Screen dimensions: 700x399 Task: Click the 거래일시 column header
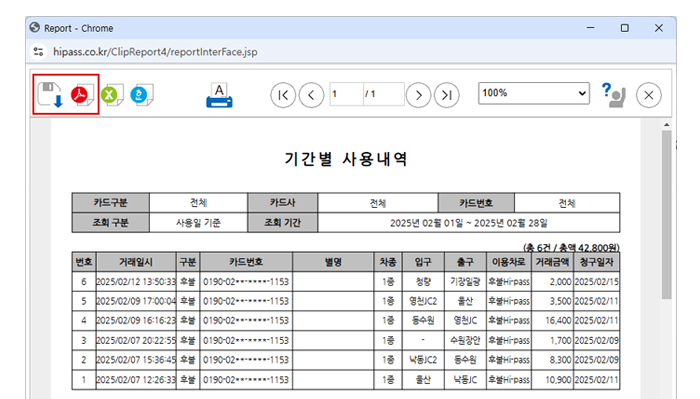[x=136, y=262]
